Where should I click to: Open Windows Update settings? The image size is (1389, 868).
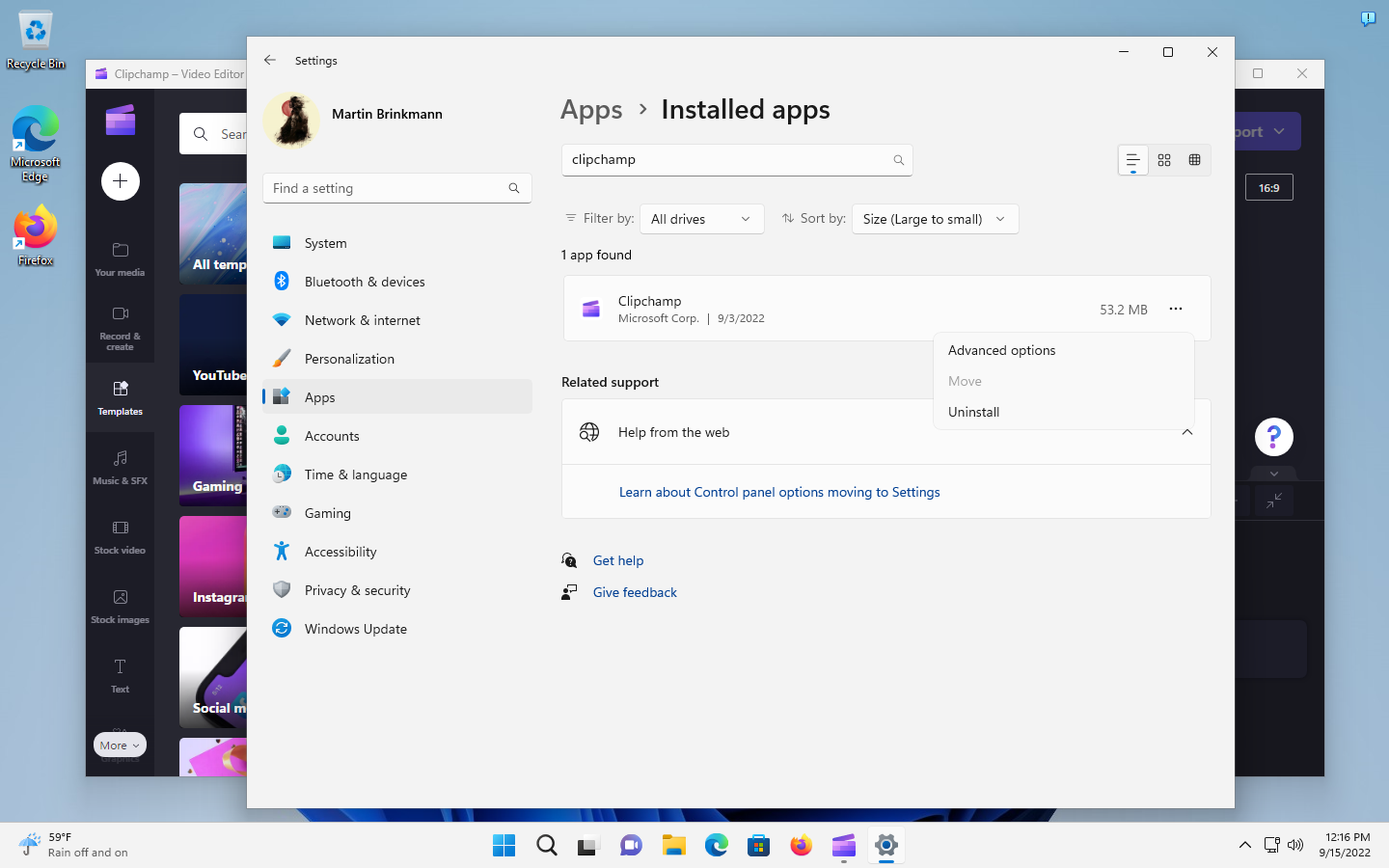click(397, 629)
